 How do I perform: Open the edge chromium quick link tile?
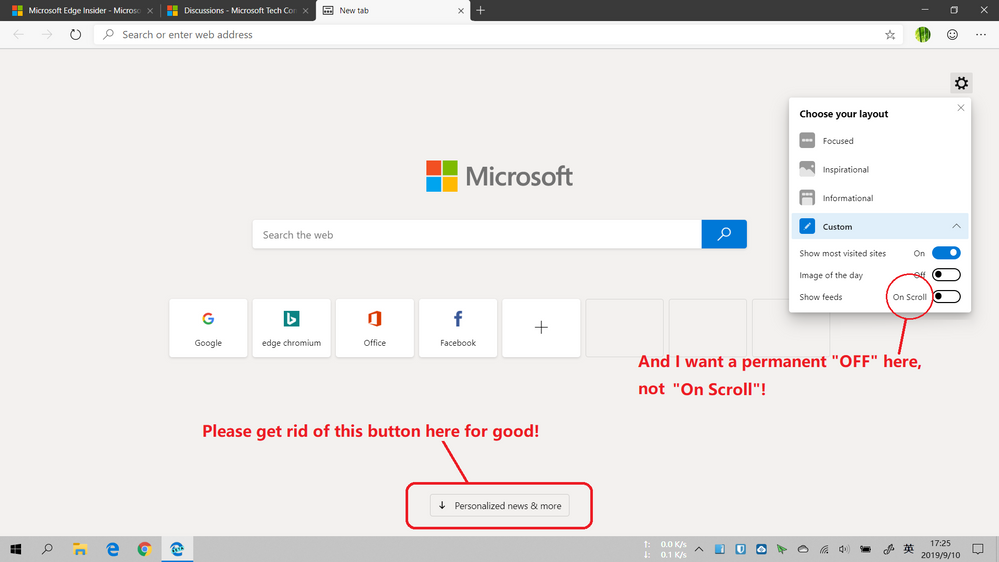click(291, 328)
